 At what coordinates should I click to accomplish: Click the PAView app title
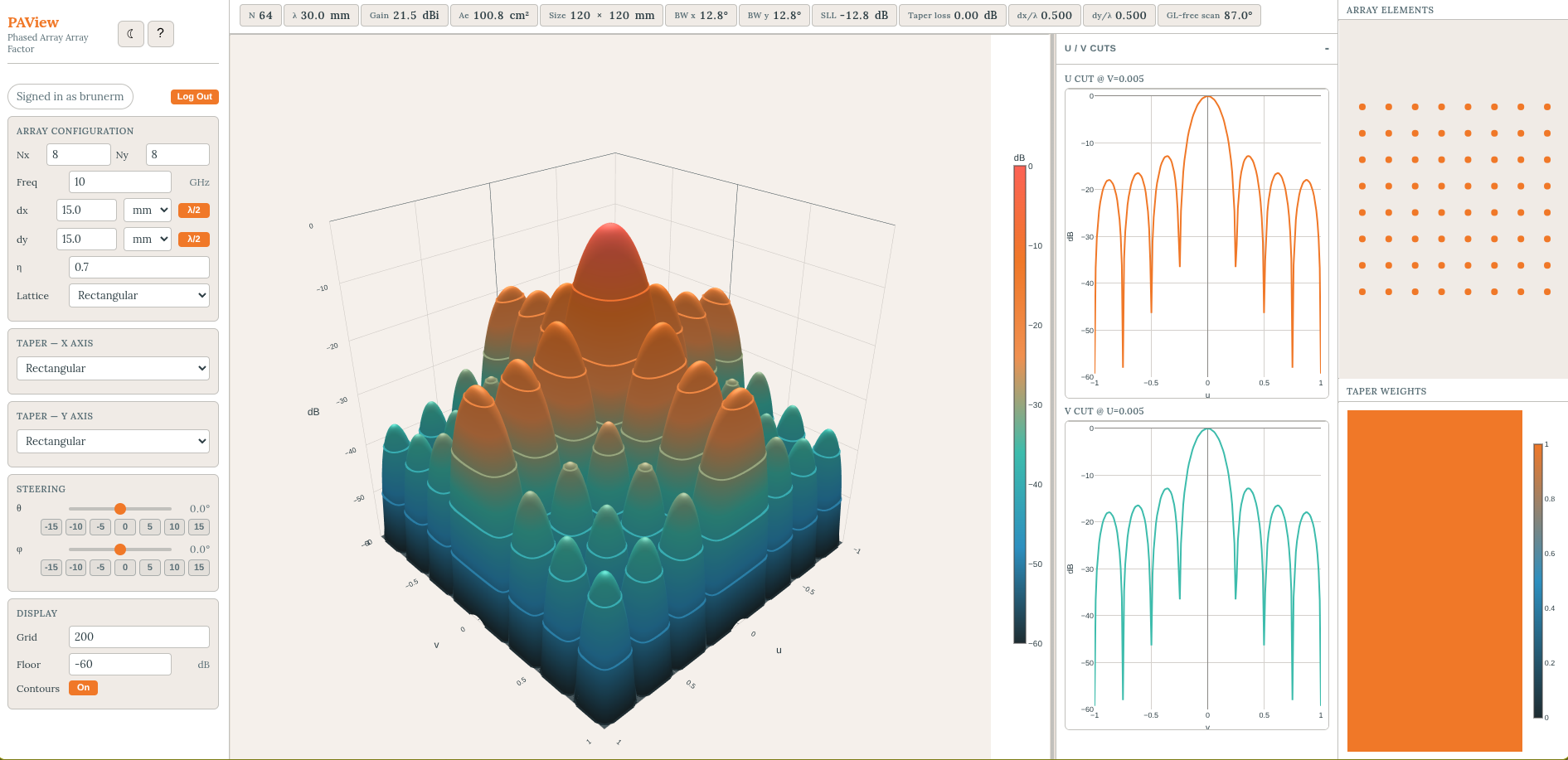click(33, 22)
